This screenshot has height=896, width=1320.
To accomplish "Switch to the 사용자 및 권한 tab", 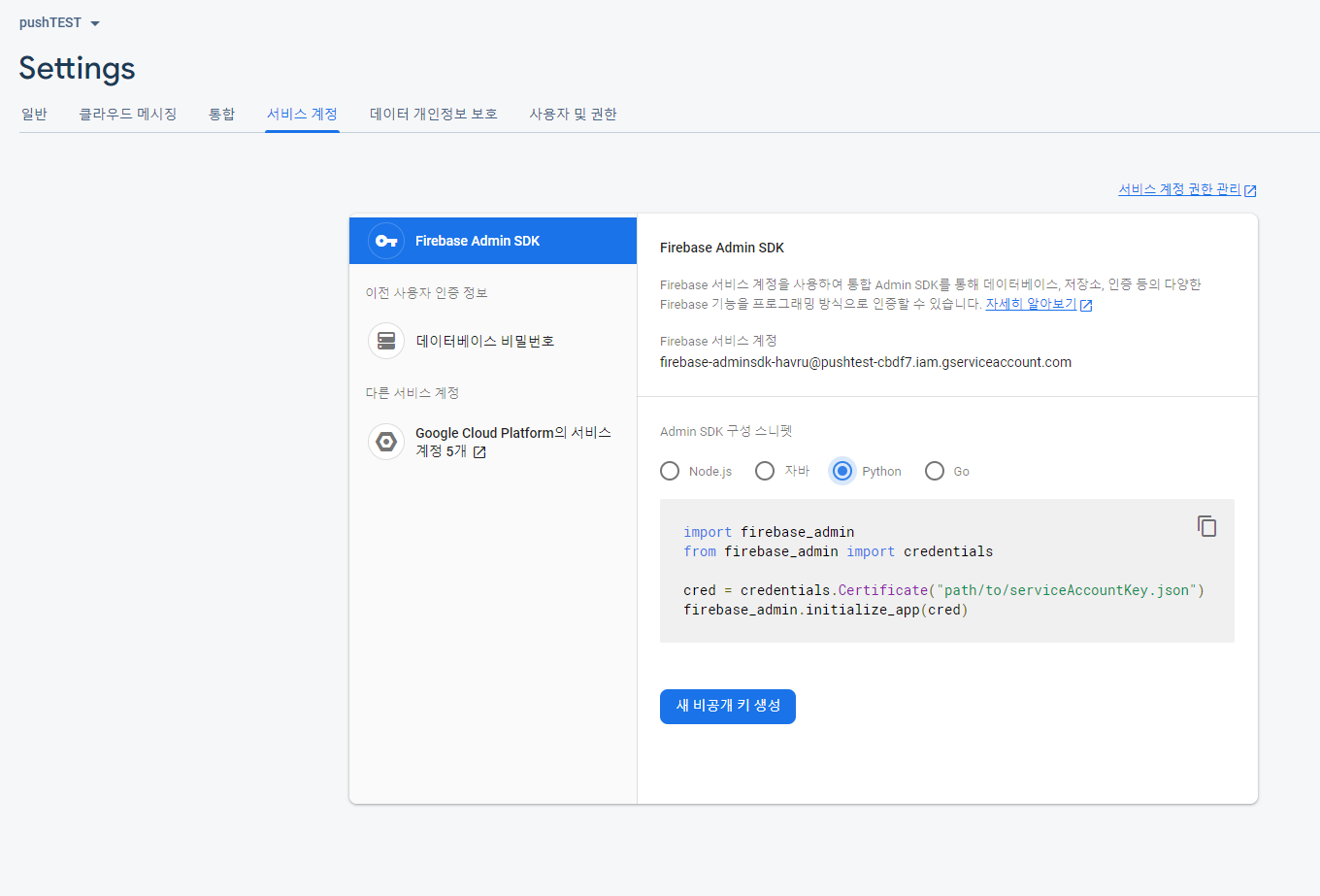I will pyautogui.click(x=573, y=114).
